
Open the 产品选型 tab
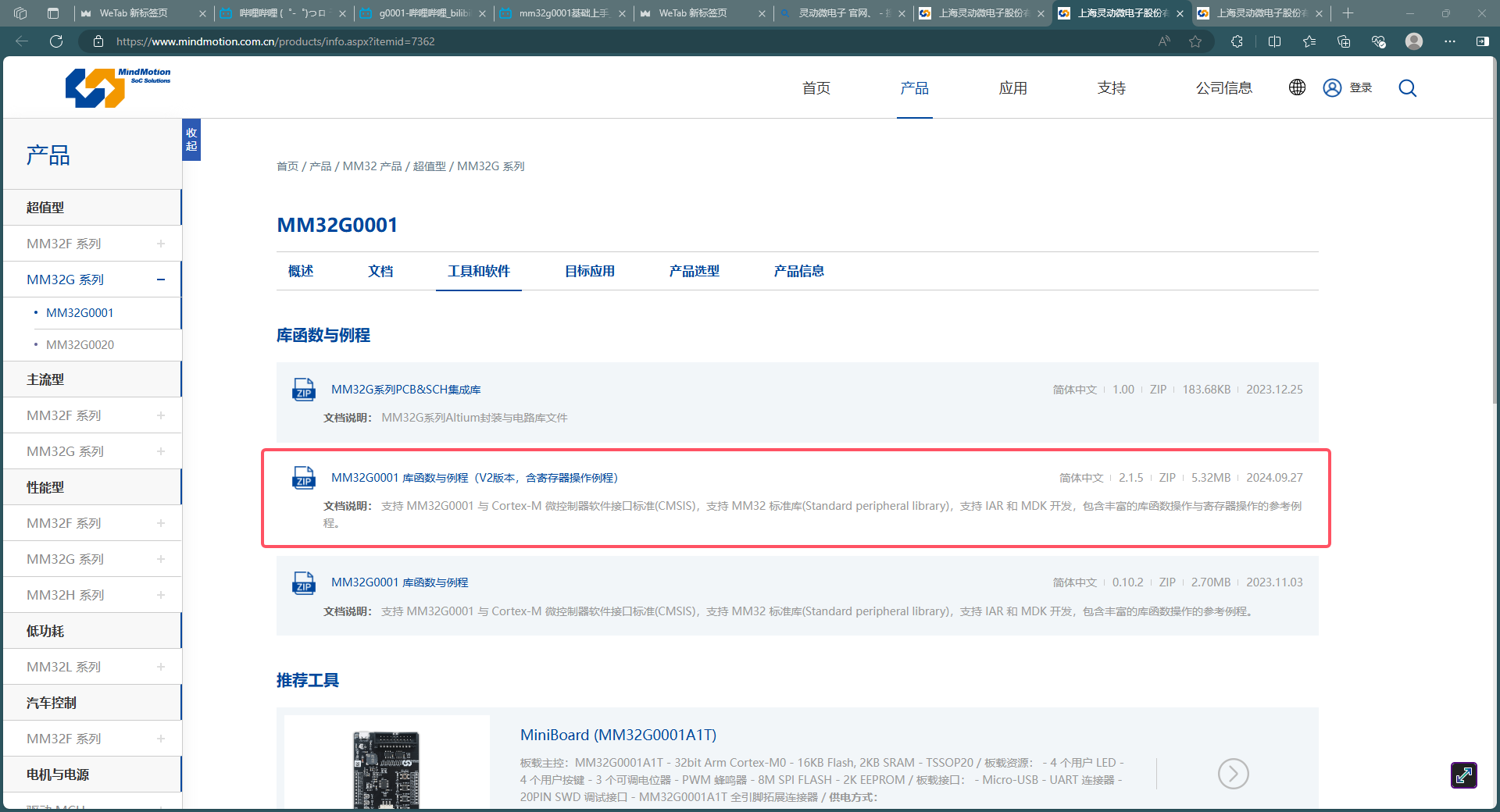[x=694, y=271]
